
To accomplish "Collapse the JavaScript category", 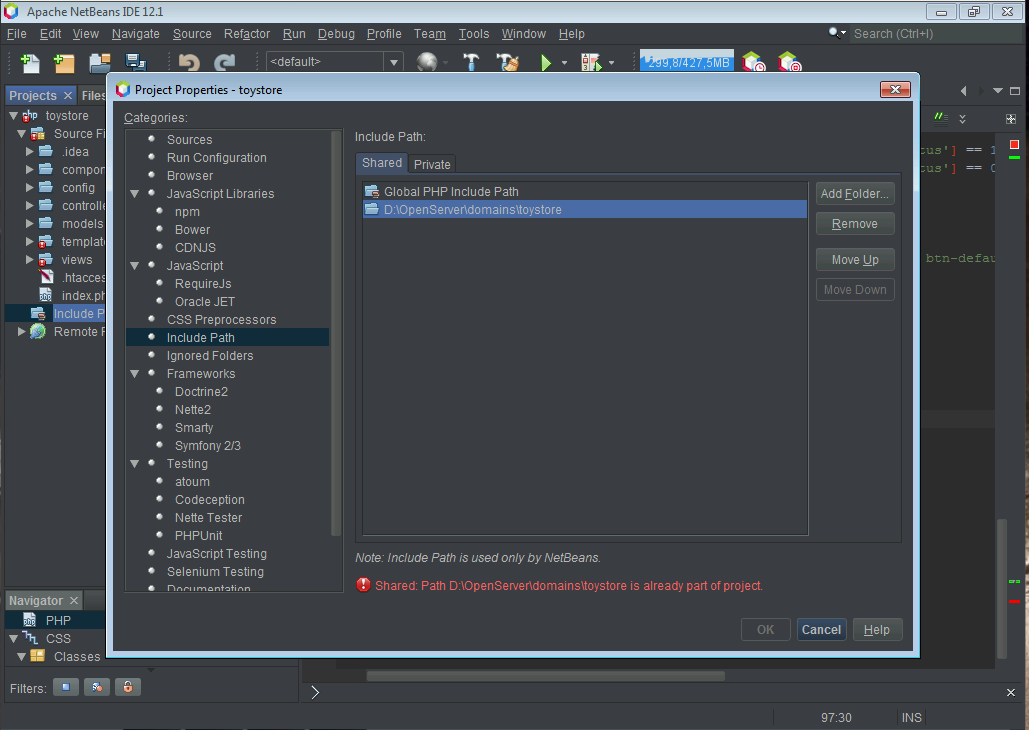I will click(135, 266).
